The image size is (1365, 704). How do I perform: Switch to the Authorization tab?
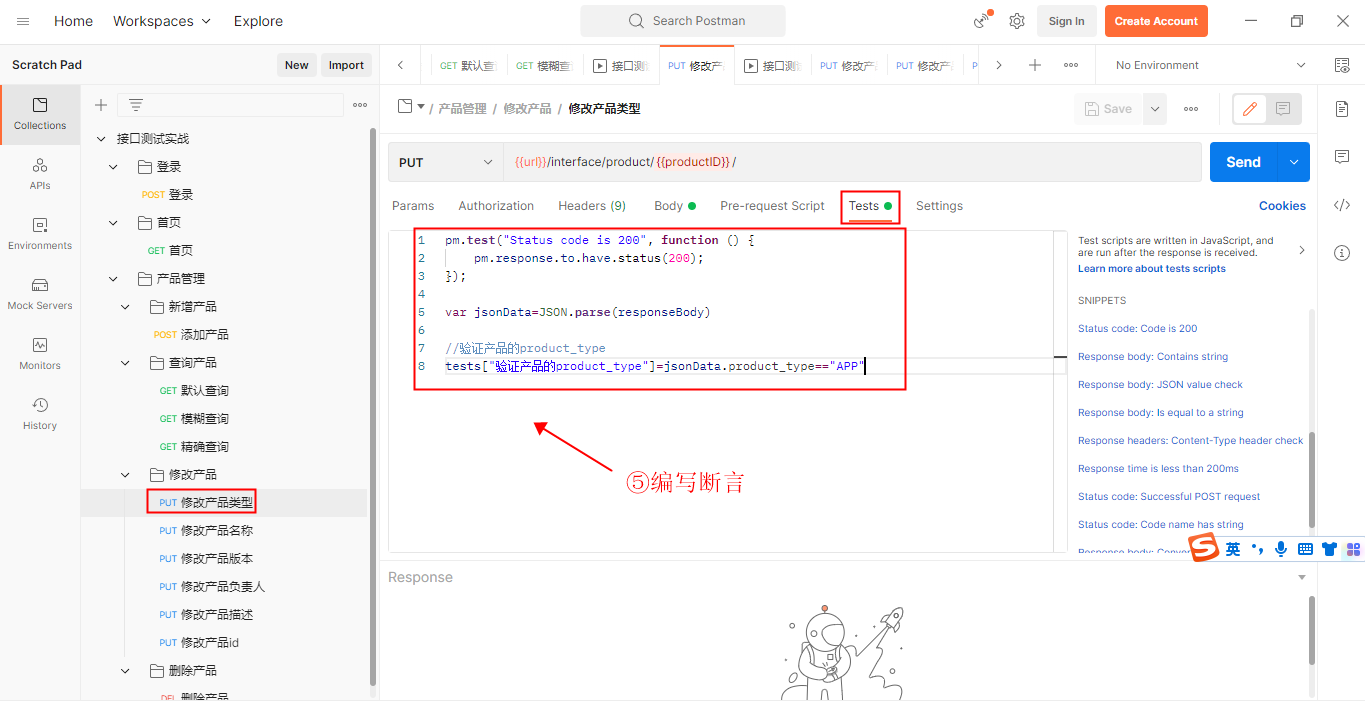[496, 206]
